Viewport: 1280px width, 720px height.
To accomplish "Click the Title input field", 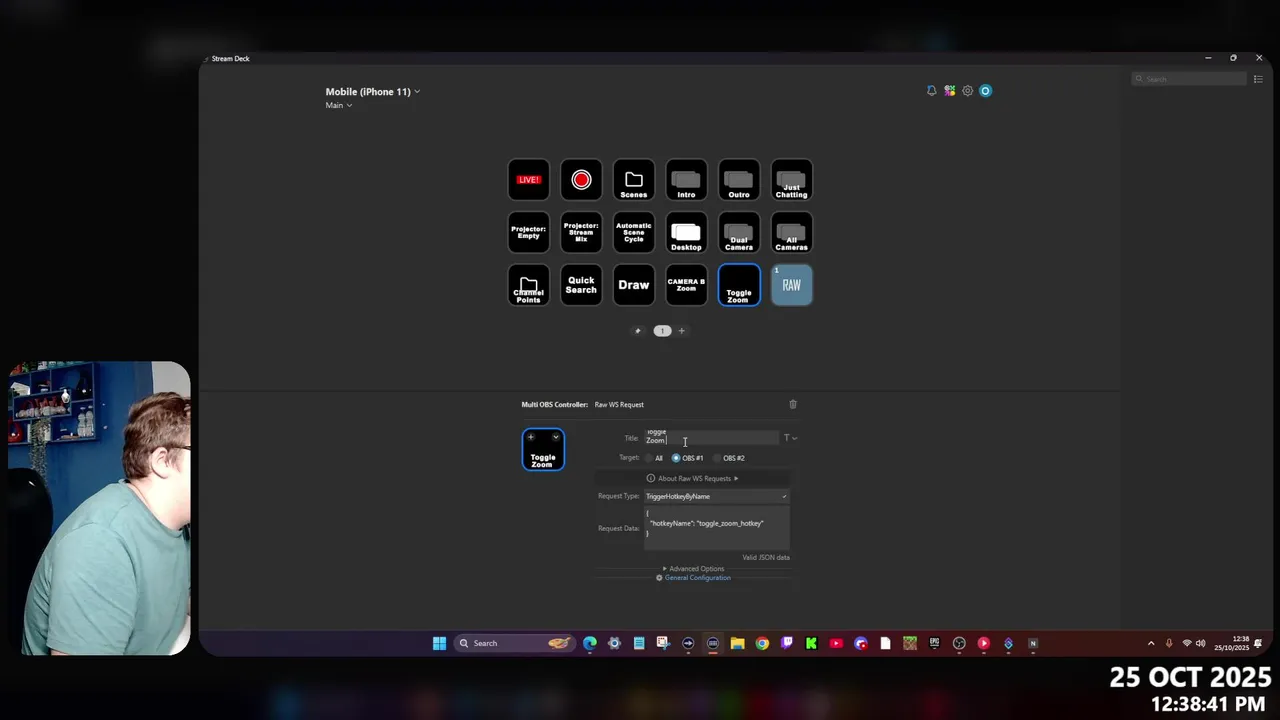I will [x=711, y=437].
